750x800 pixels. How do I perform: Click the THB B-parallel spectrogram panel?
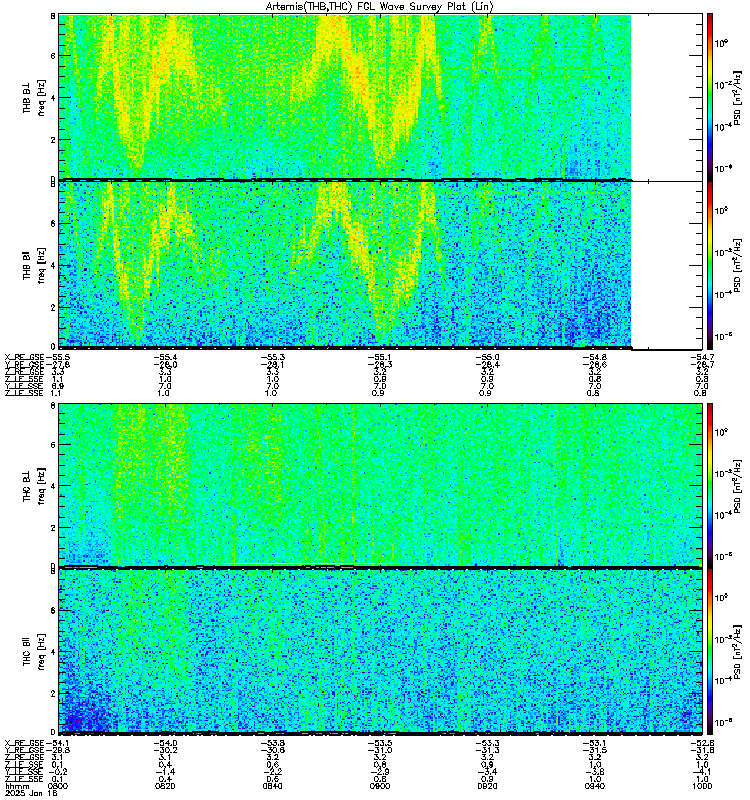[381, 265]
